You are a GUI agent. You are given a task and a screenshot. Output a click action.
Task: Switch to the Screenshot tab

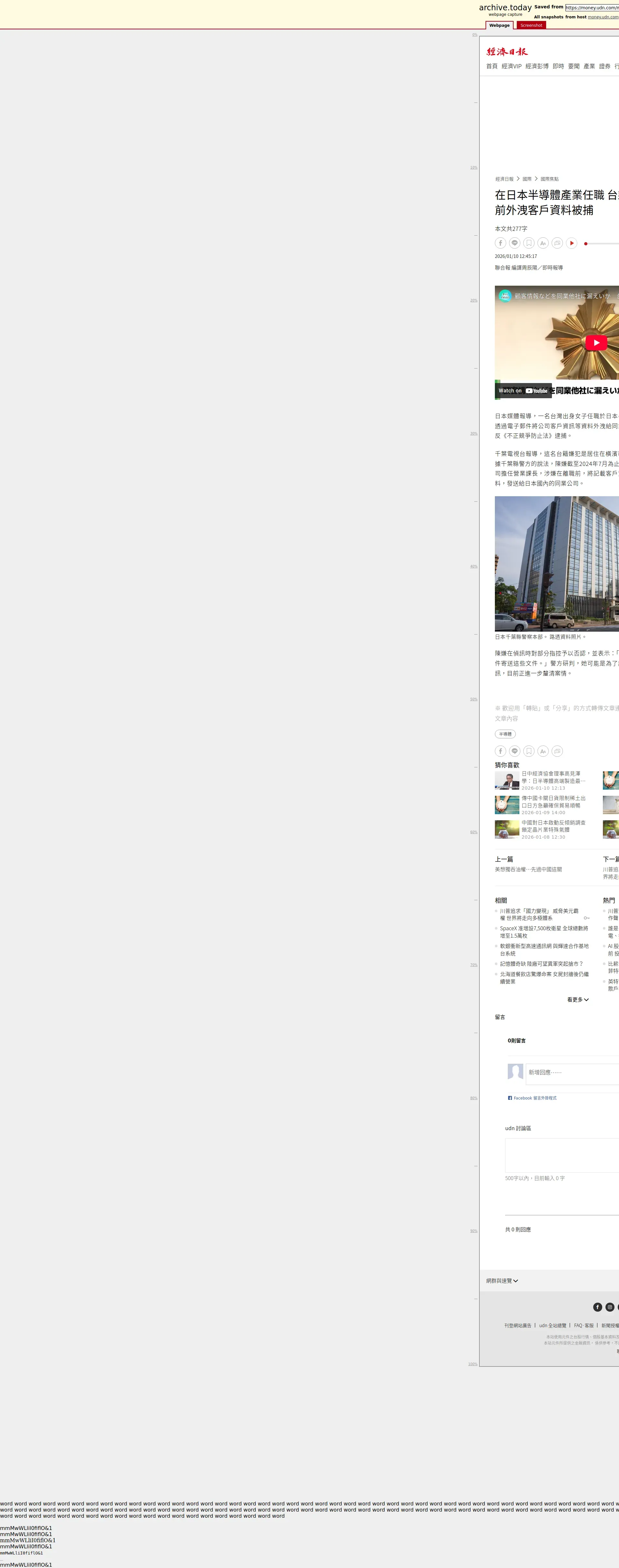[531, 25]
